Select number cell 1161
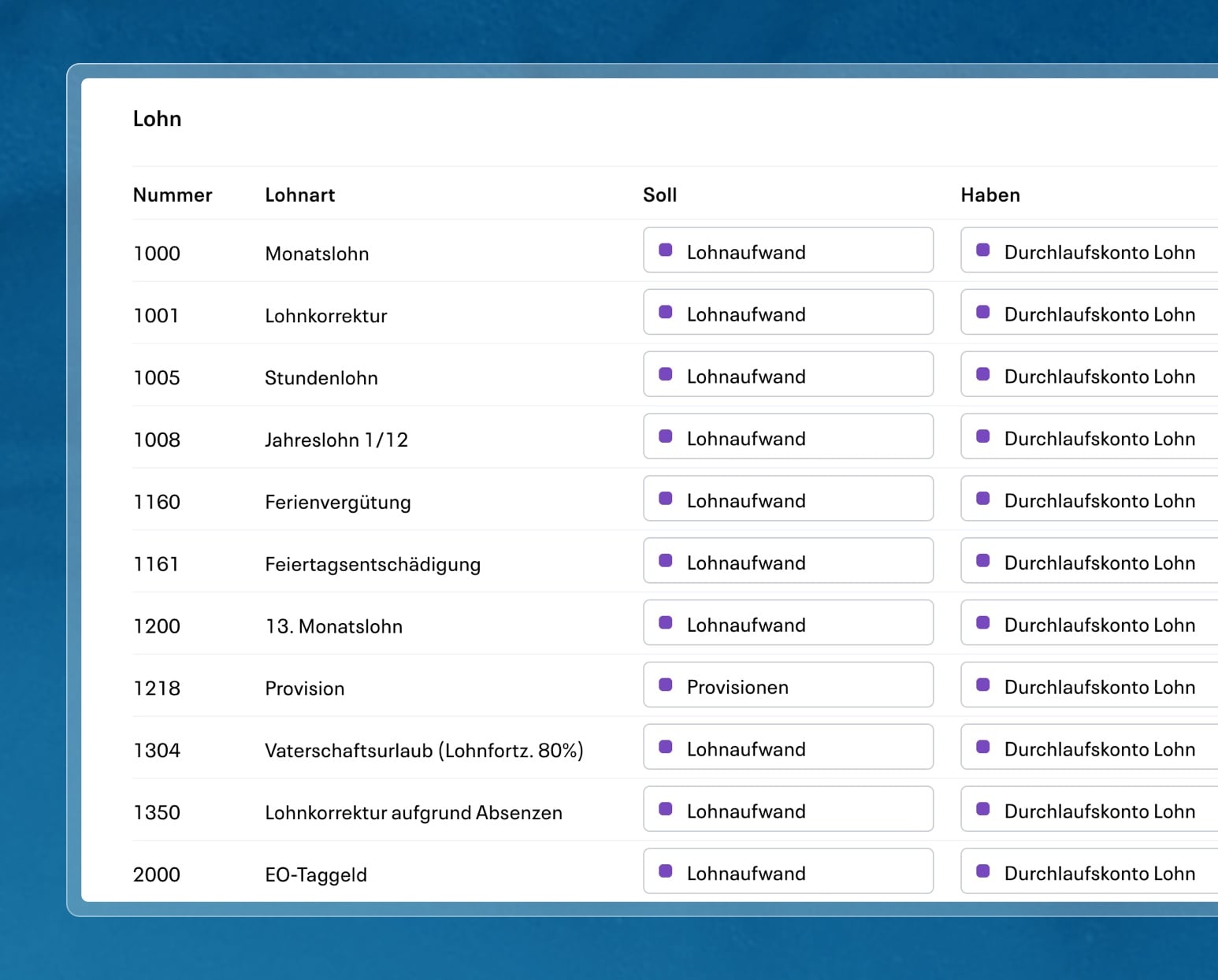Screen dimensions: 1218x980 (156, 565)
